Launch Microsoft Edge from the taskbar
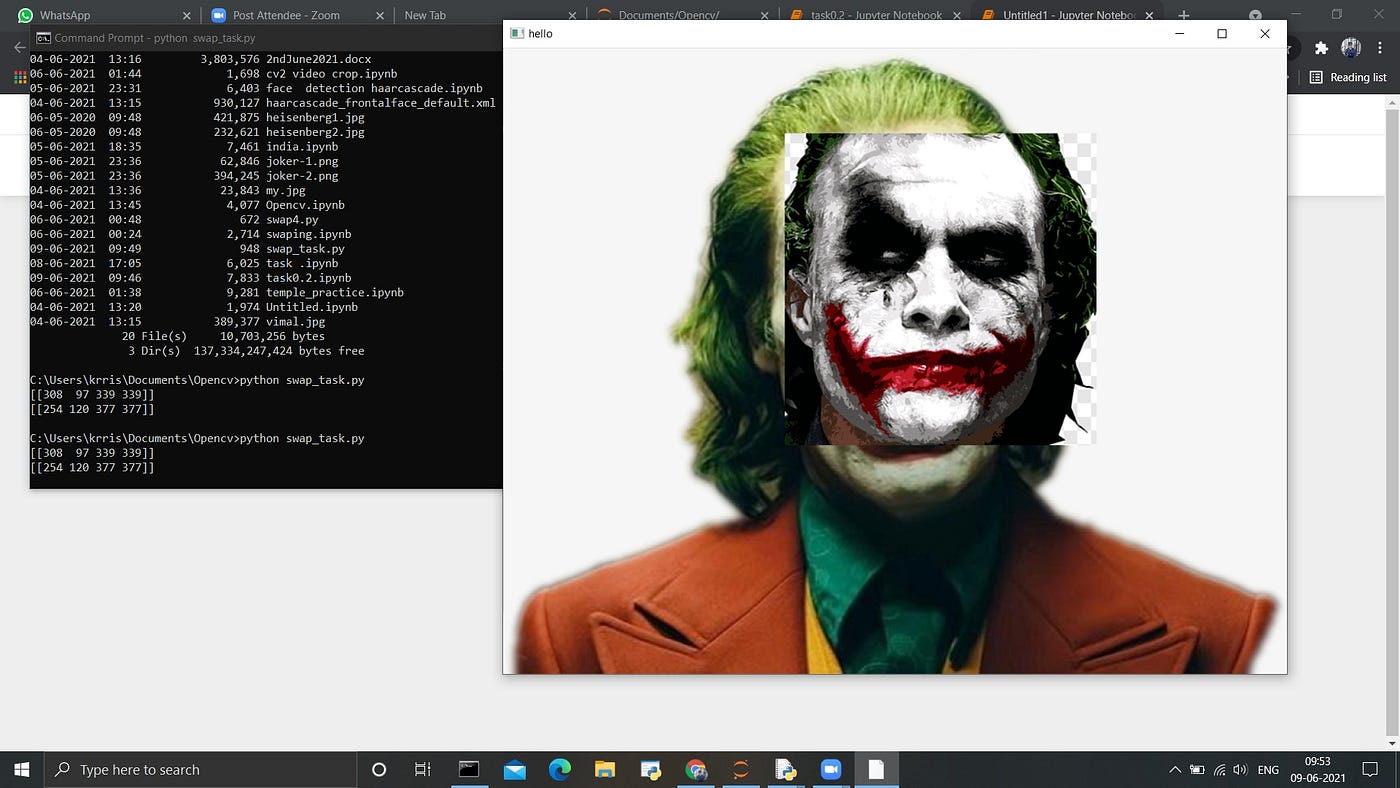The width and height of the screenshot is (1400, 788). [x=559, y=770]
